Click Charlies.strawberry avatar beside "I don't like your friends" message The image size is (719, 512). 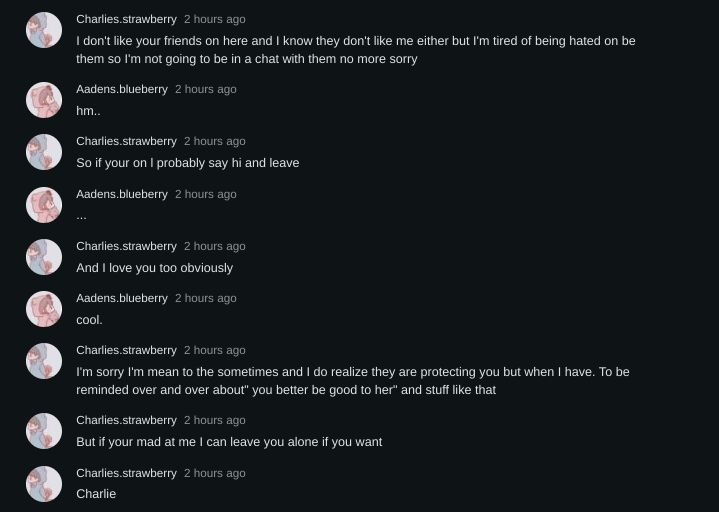coord(44,30)
